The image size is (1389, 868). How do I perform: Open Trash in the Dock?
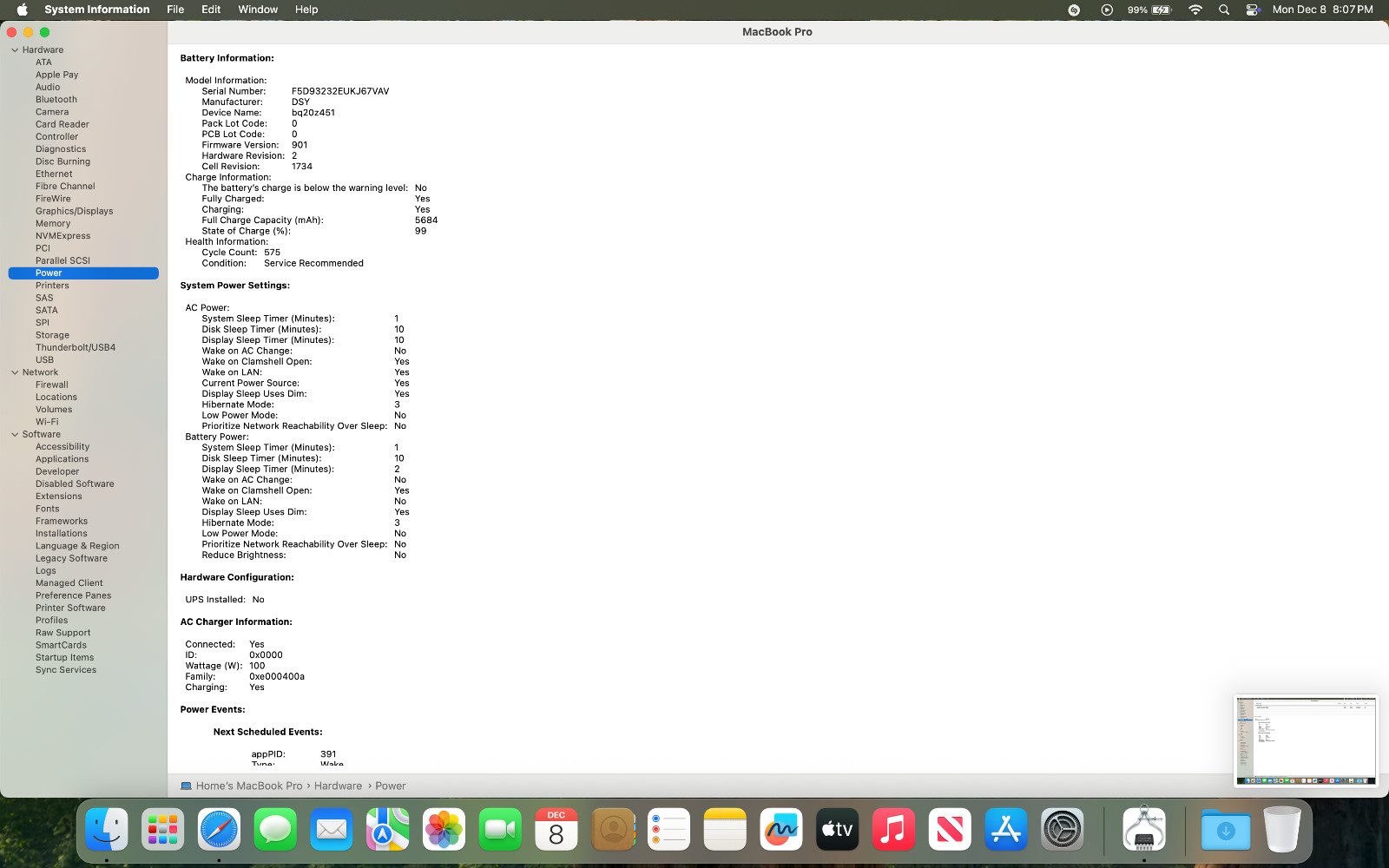pos(1282,830)
